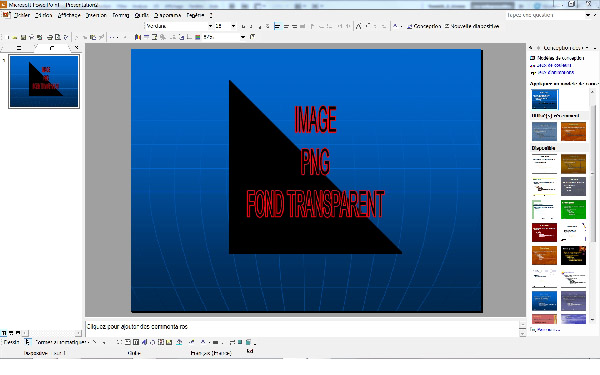Open the Affichage menu
Viewport: 600px width, 375px height.
69,15
